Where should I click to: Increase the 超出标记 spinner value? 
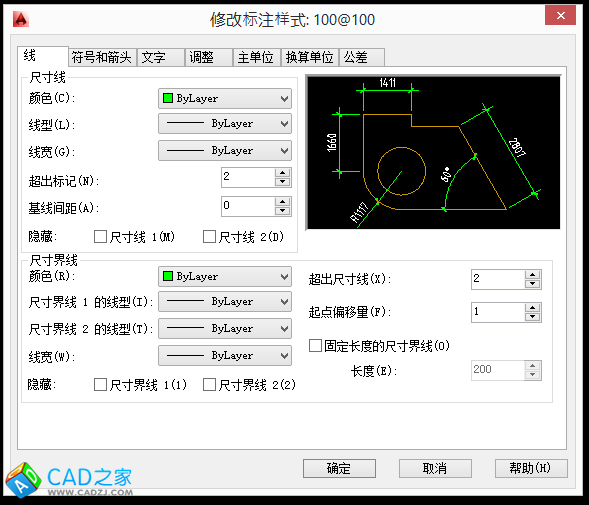pos(282,173)
